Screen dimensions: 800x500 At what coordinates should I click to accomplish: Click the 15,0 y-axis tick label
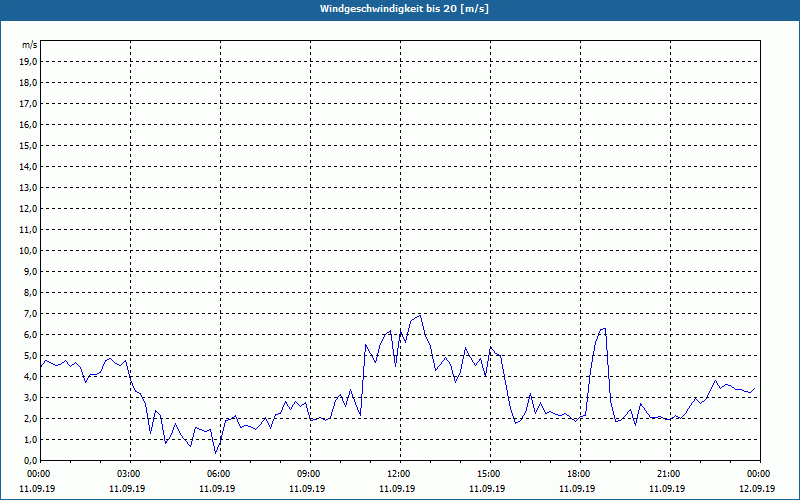point(28,145)
